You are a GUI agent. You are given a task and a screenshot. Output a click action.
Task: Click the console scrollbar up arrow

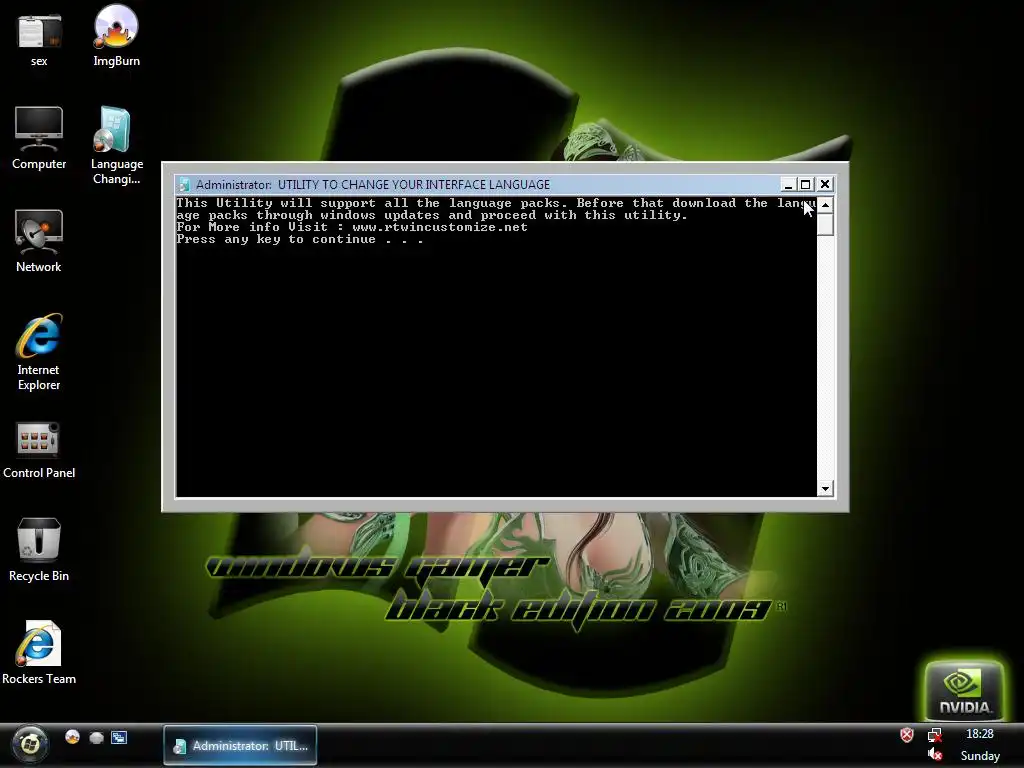(825, 205)
